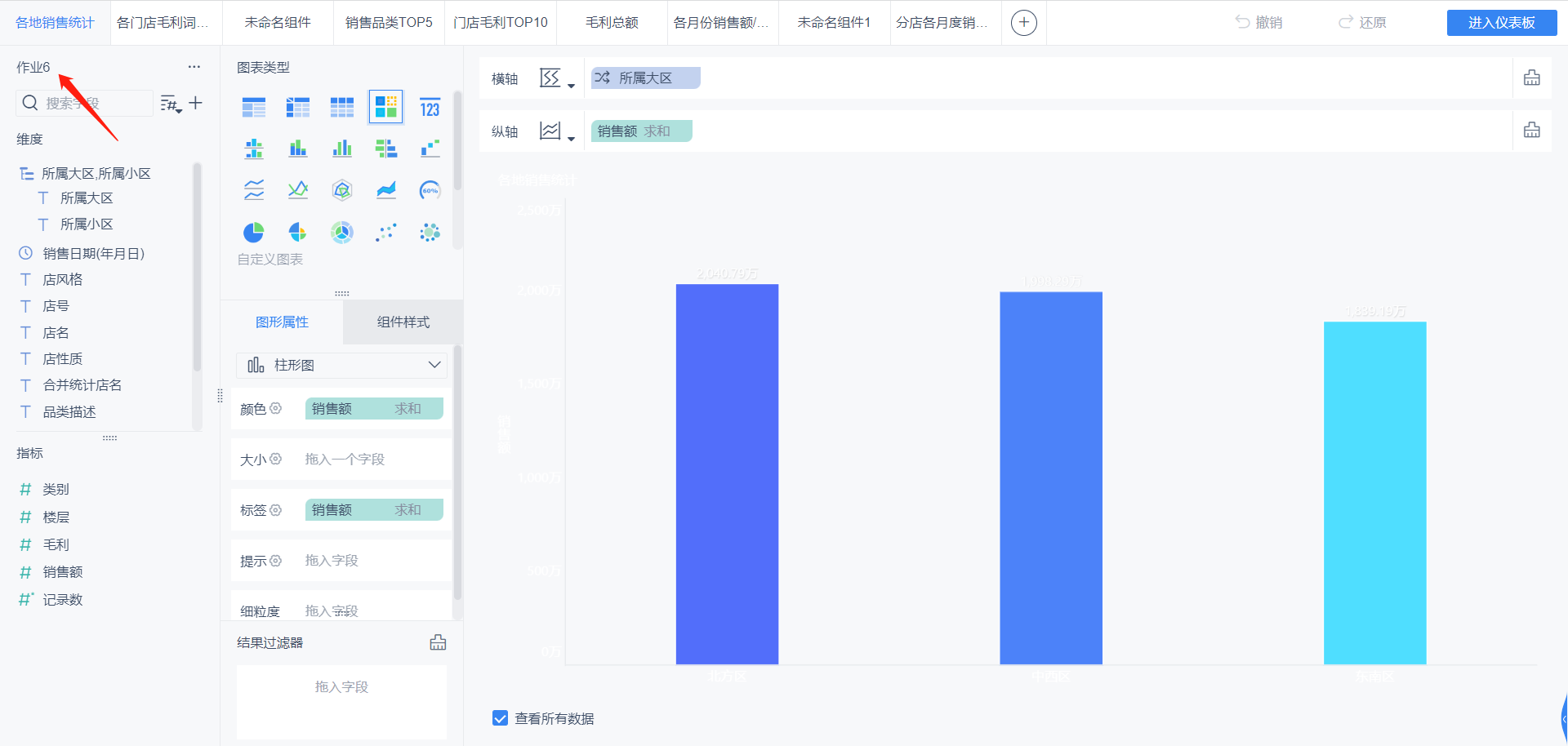Click the 还原 redo button
Viewport: 1568px width, 746px height.
[x=1362, y=23]
